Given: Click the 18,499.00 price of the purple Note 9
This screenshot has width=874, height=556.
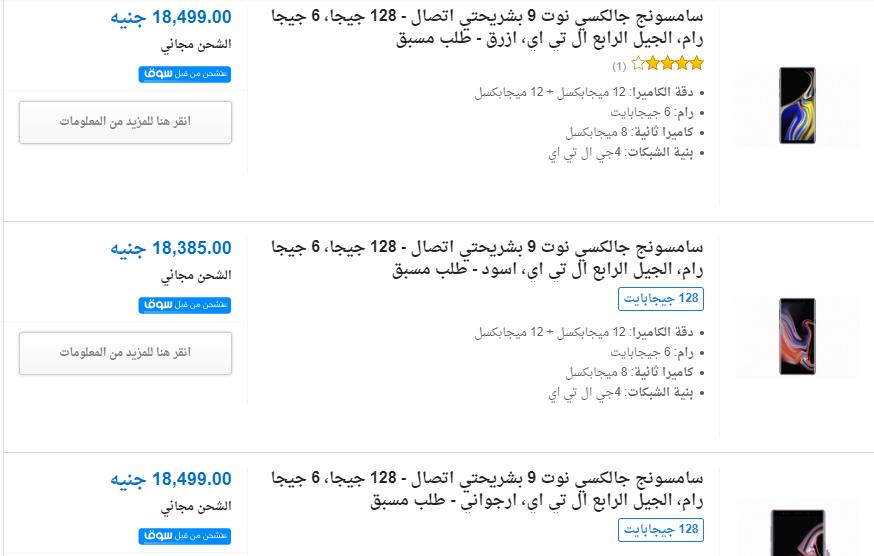Looking at the screenshot, I should (170, 480).
